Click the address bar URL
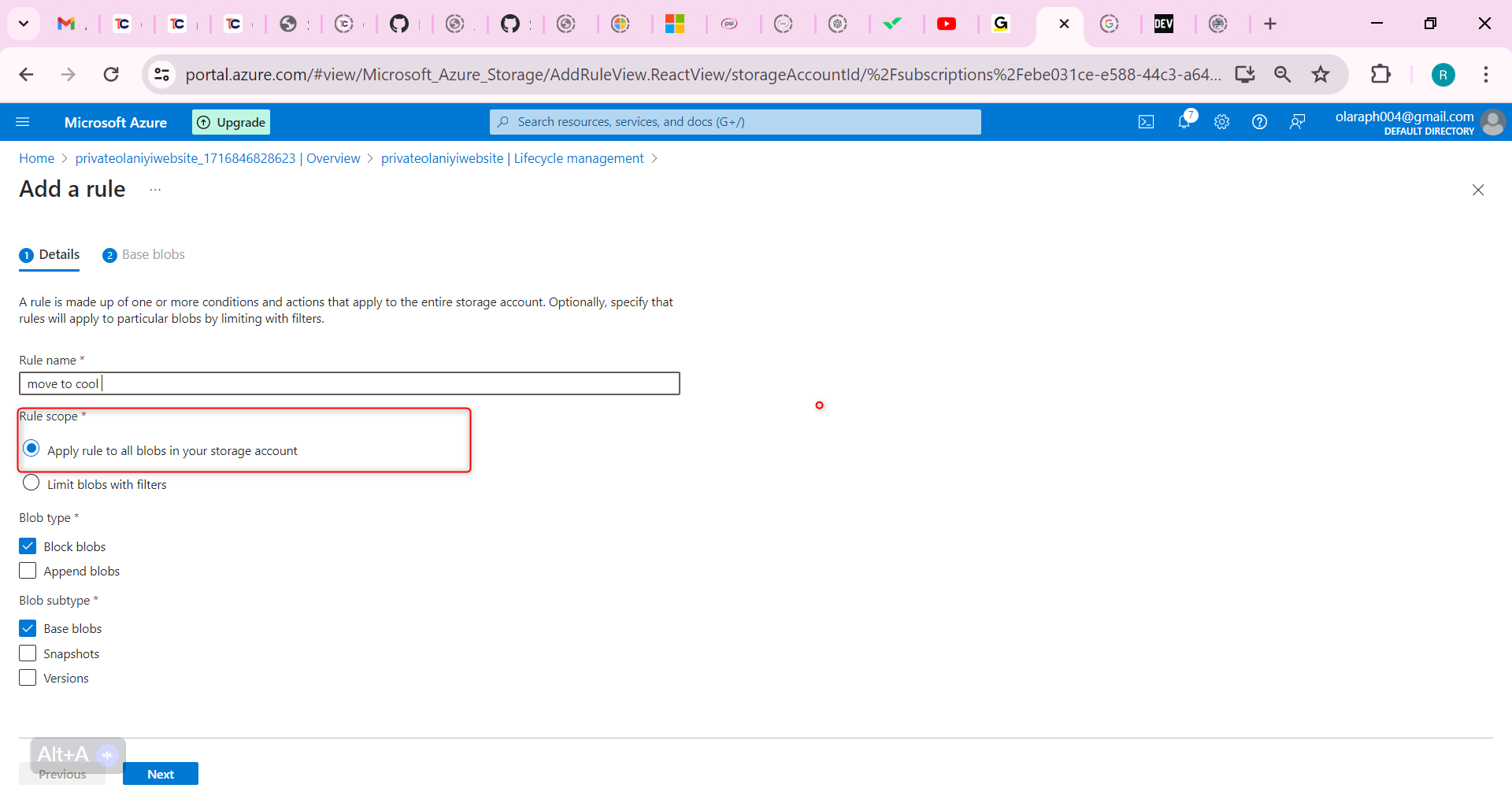This screenshot has width=1512, height=803. [703, 75]
